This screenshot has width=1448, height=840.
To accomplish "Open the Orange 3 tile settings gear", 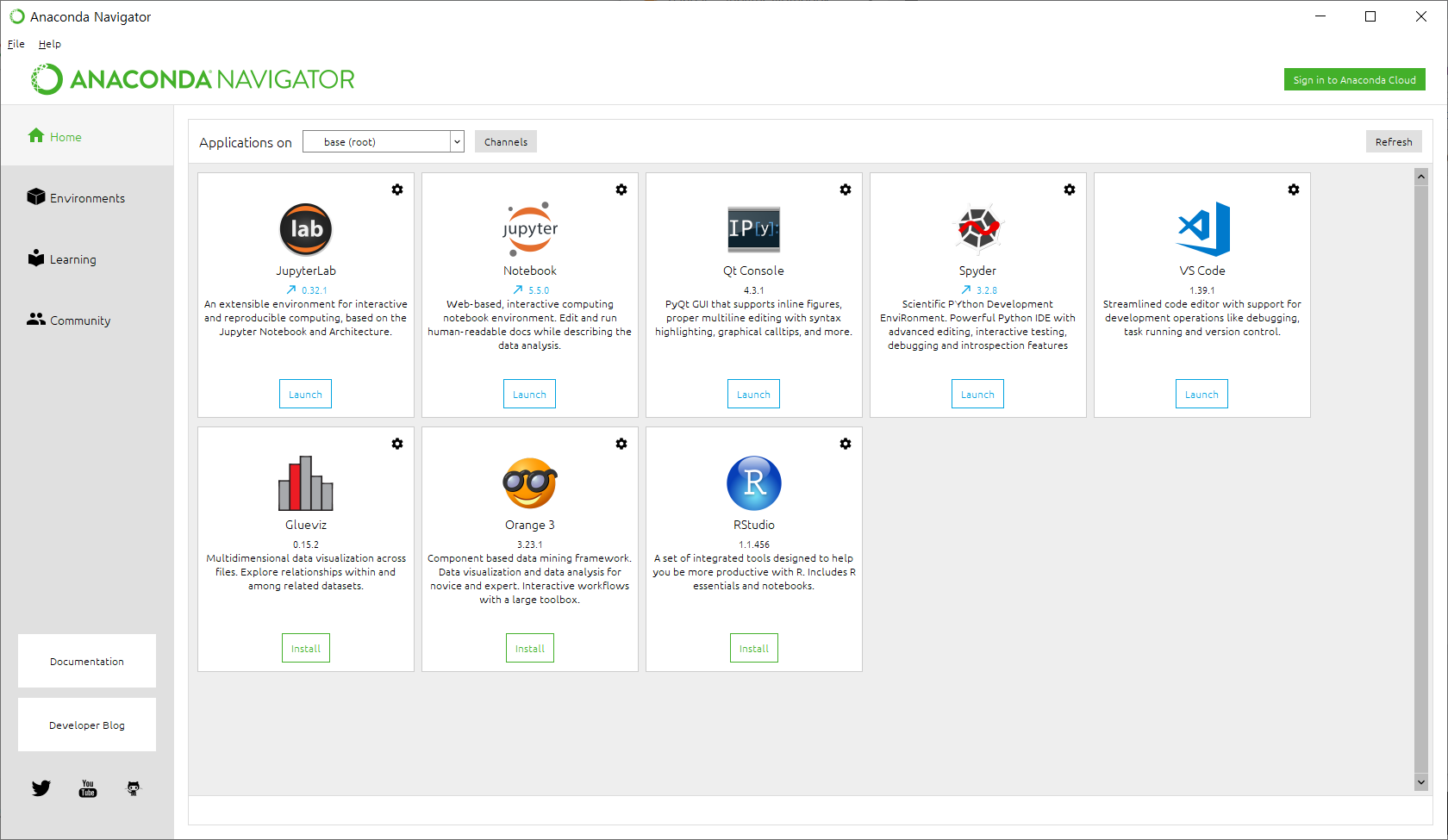I will 621,444.
